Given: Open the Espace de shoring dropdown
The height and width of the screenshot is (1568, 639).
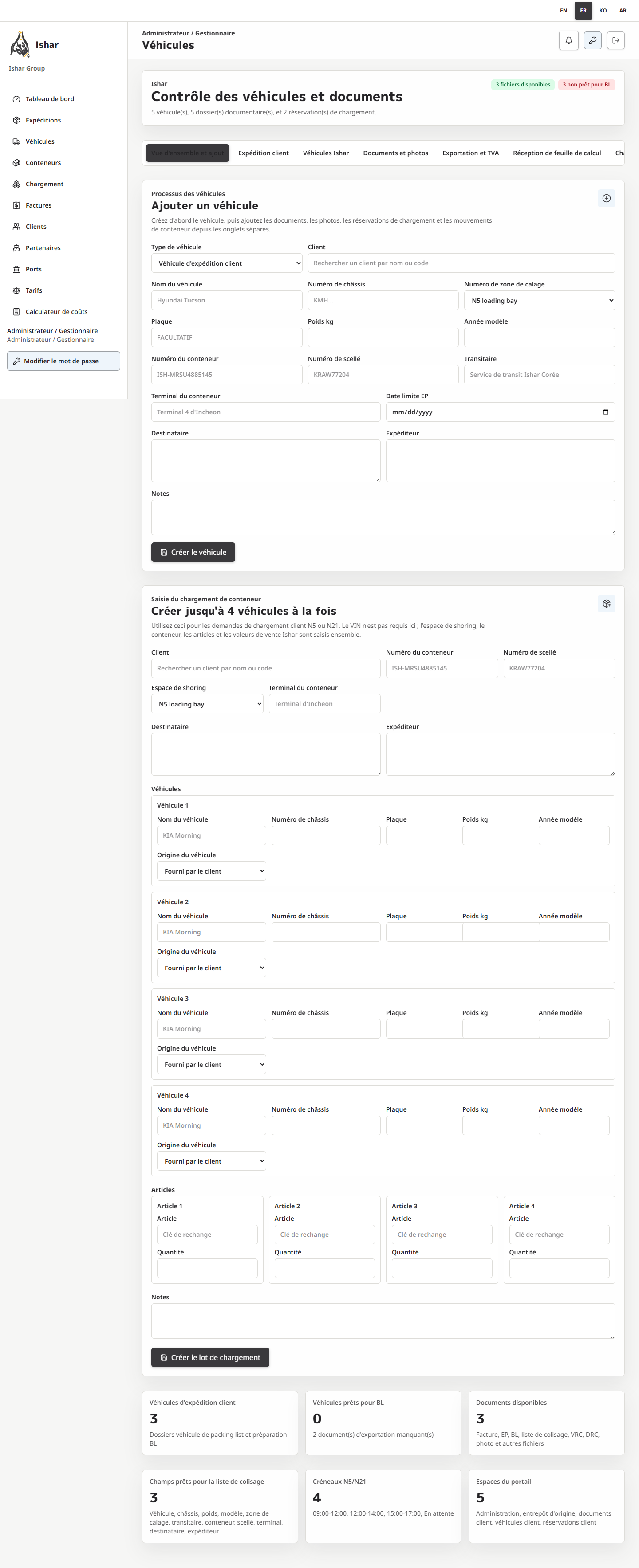Looking at the screenshot, I should point(207,704).
